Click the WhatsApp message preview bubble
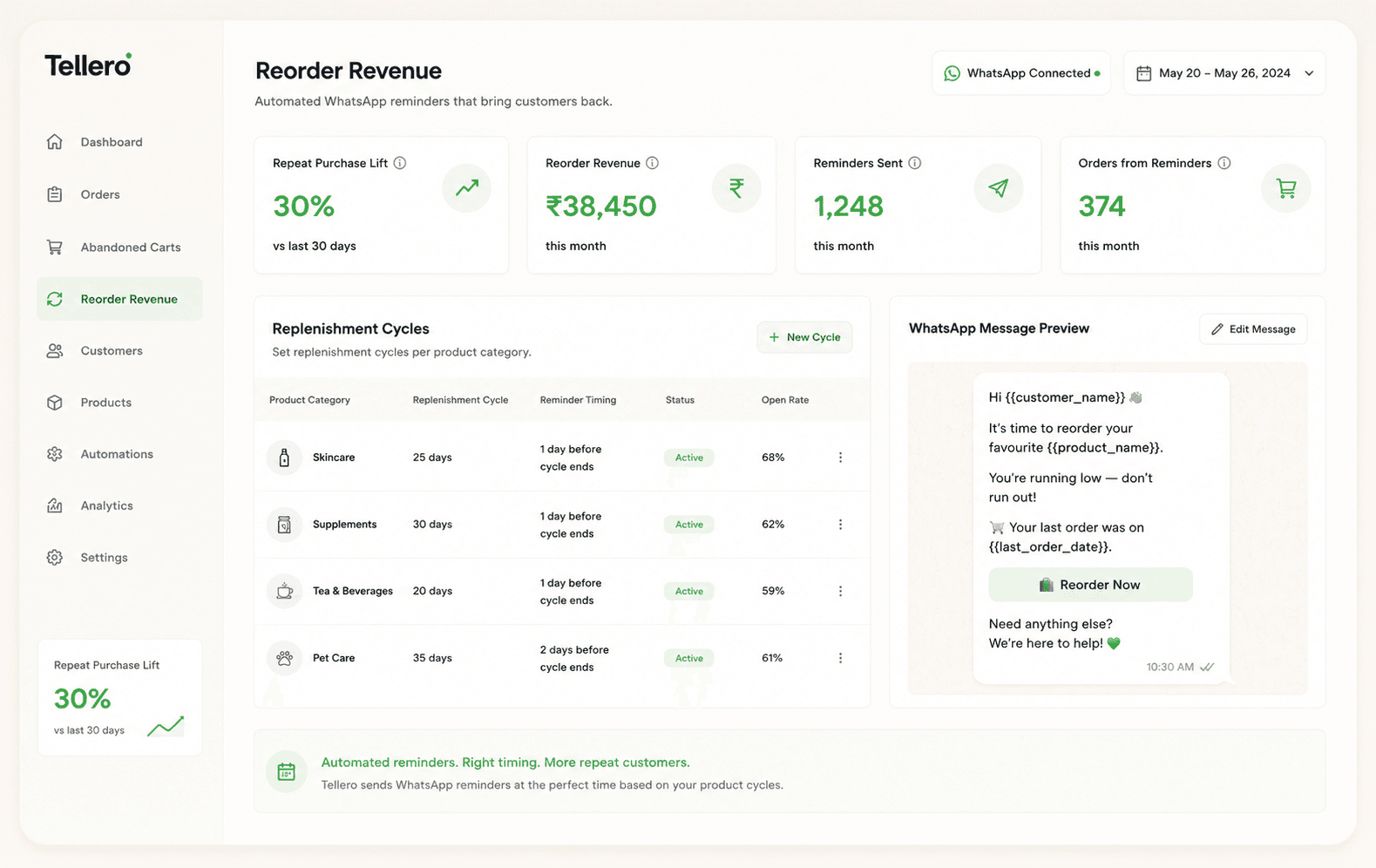 pyautogui.click(x=1101, y=528)
